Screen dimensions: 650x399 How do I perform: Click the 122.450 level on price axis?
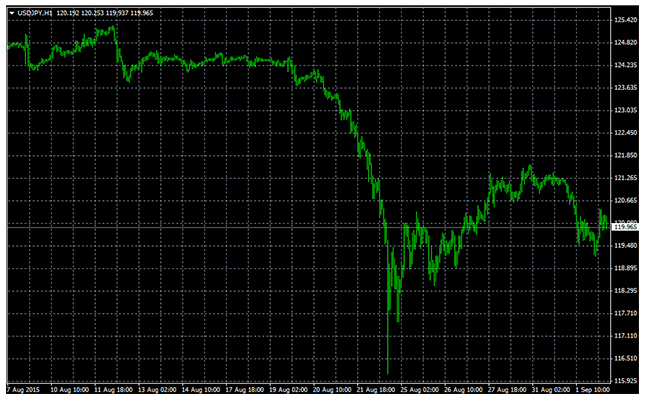626,133
